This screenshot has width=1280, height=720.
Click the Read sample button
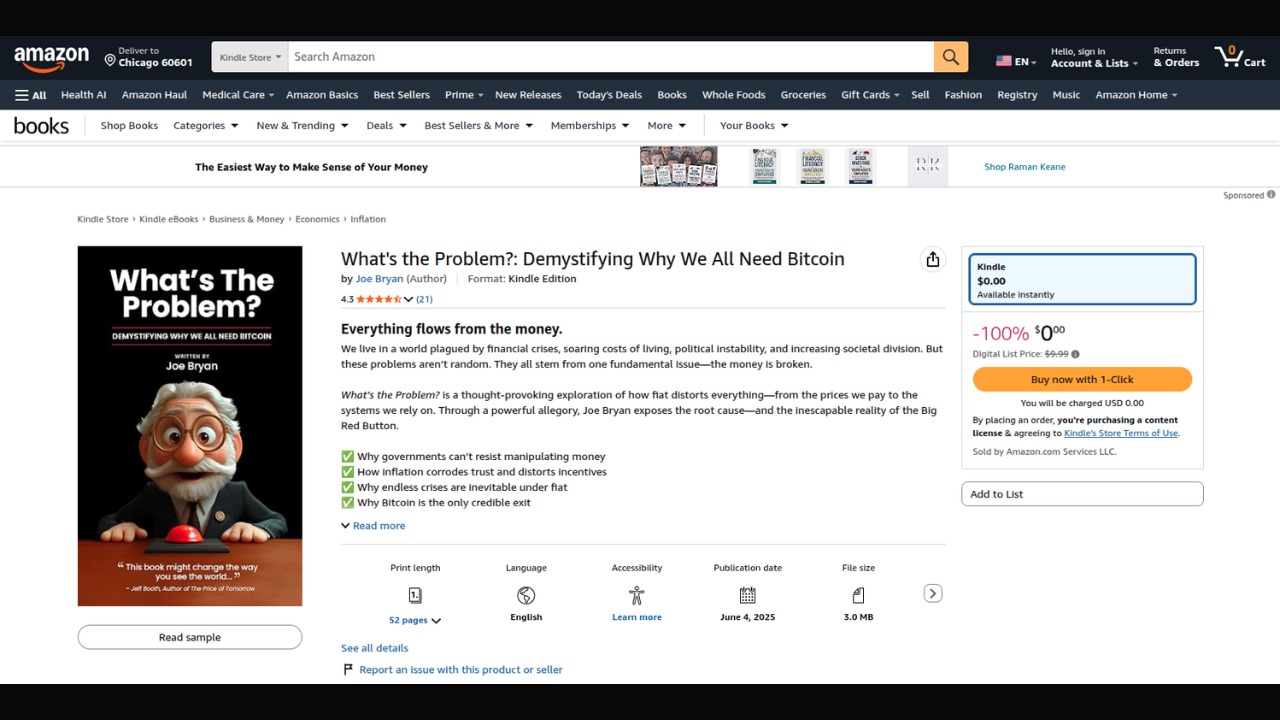(190, 637)
